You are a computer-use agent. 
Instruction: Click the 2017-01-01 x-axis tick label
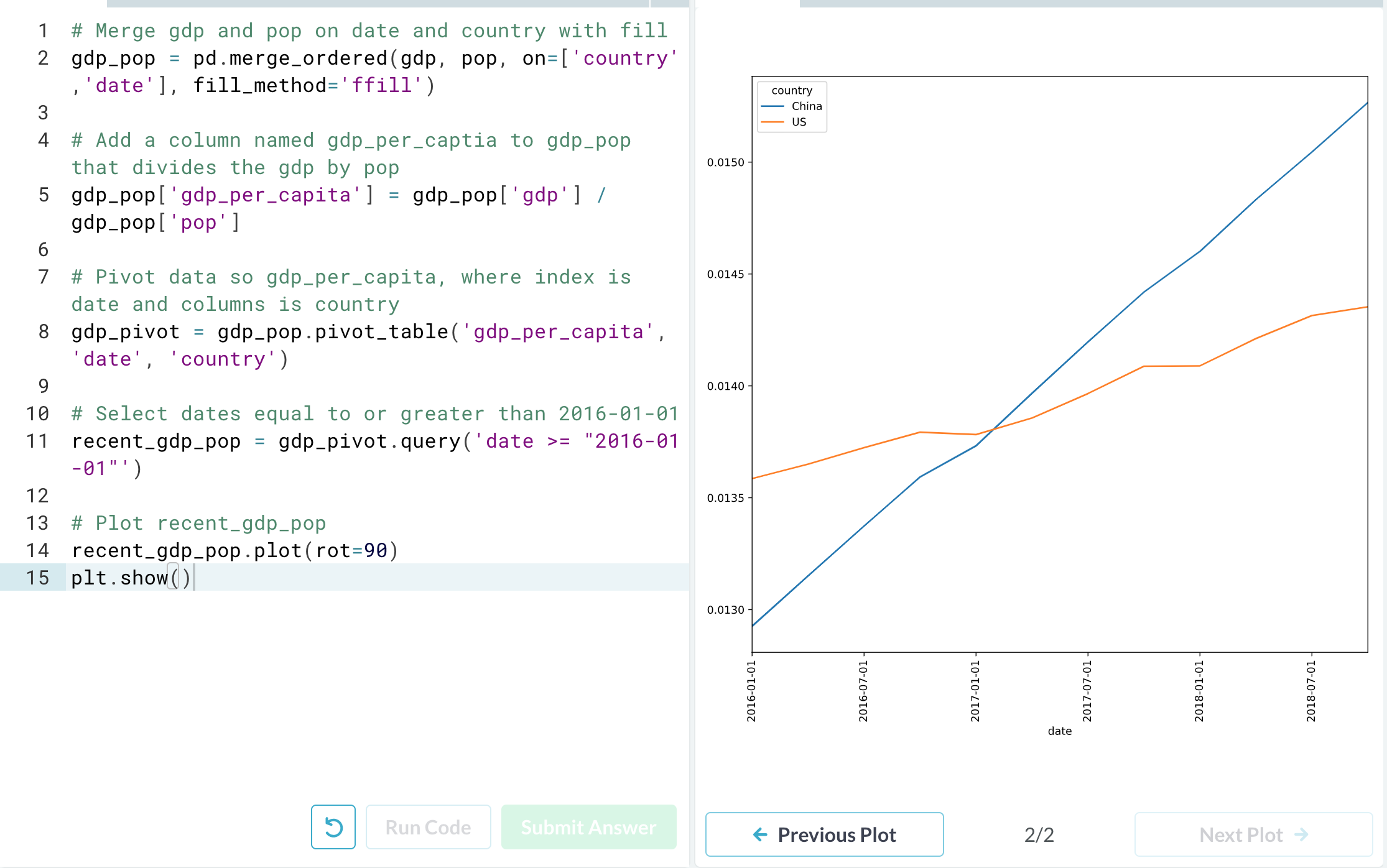[975, 690]
